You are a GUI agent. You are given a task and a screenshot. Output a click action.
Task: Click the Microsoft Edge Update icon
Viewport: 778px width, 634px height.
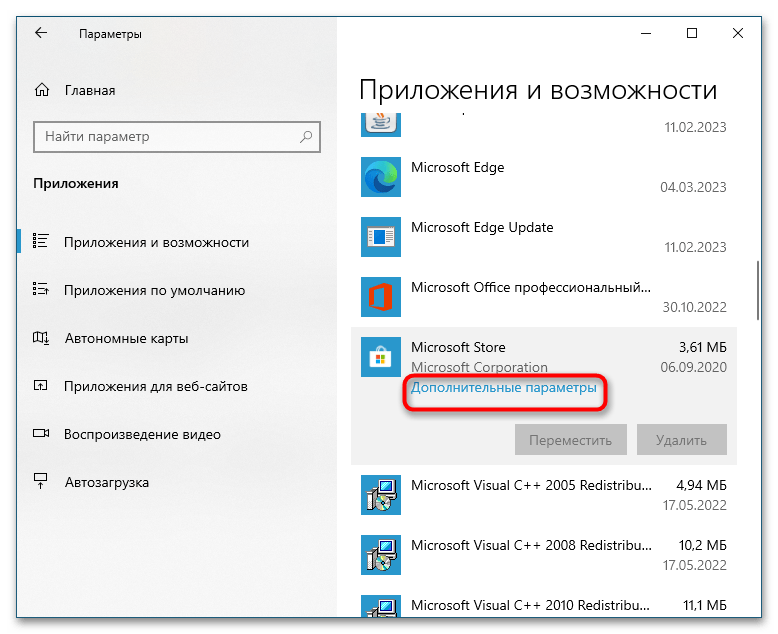point(381,237)
